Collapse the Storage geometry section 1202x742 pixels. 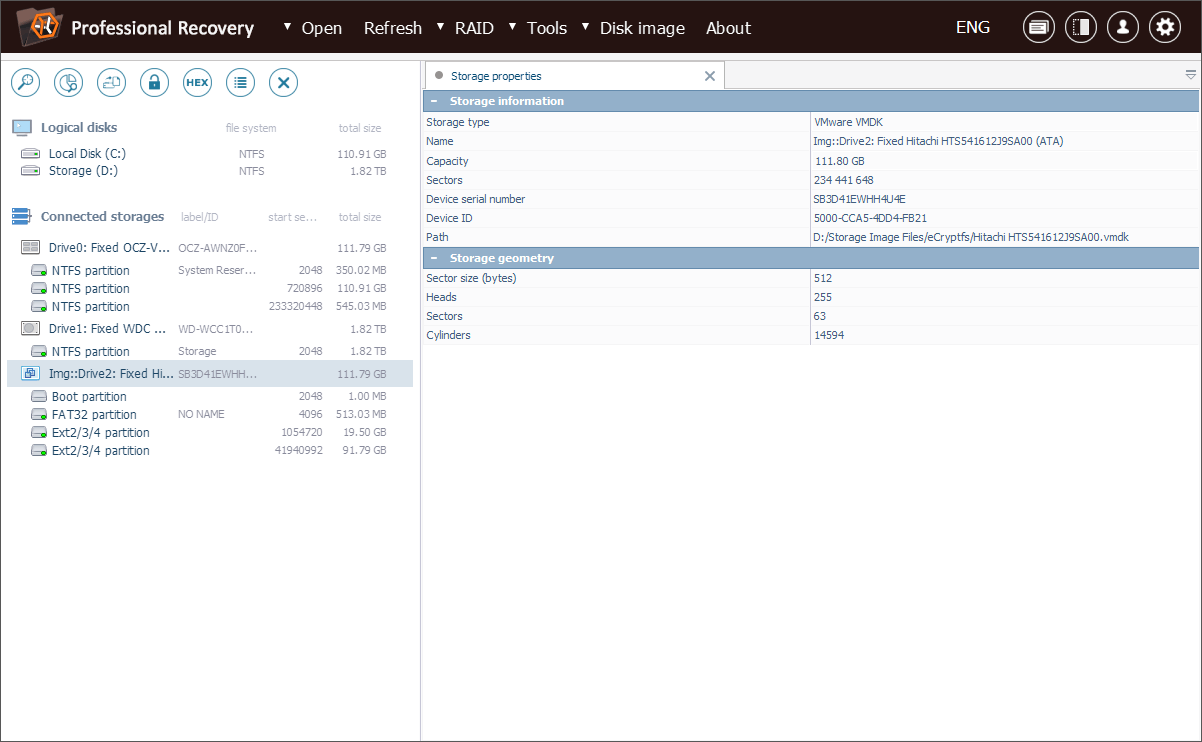pos(434,258)
